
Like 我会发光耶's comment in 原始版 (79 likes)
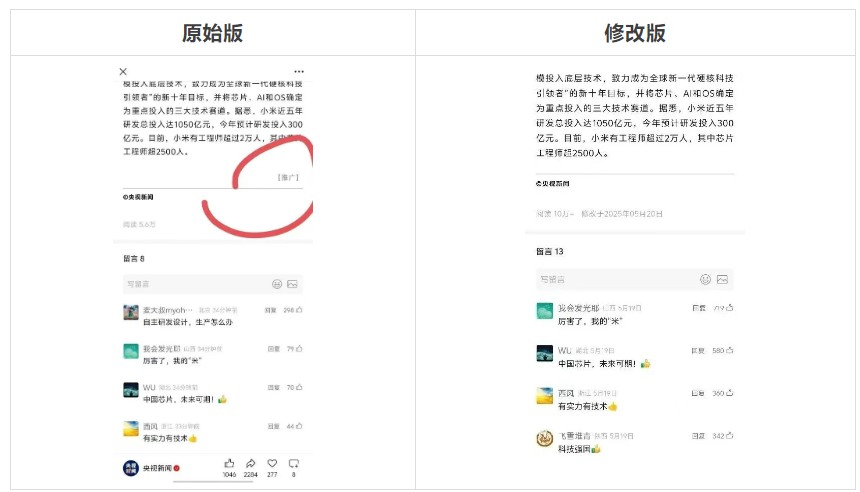(x=299, y=348)
